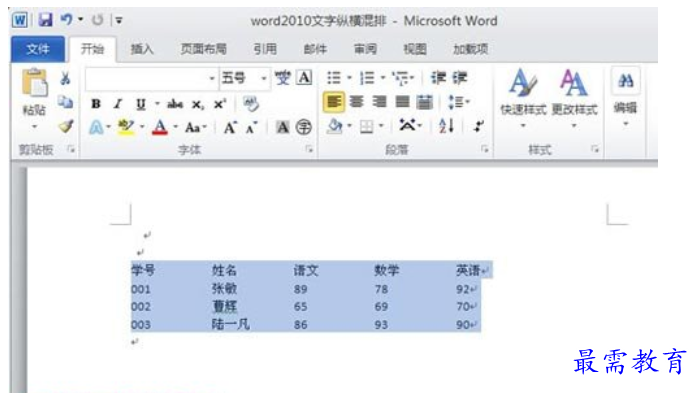The image size is (695, 393).
Task: Open the font color dropdown arrow
Action: (176, 127)
